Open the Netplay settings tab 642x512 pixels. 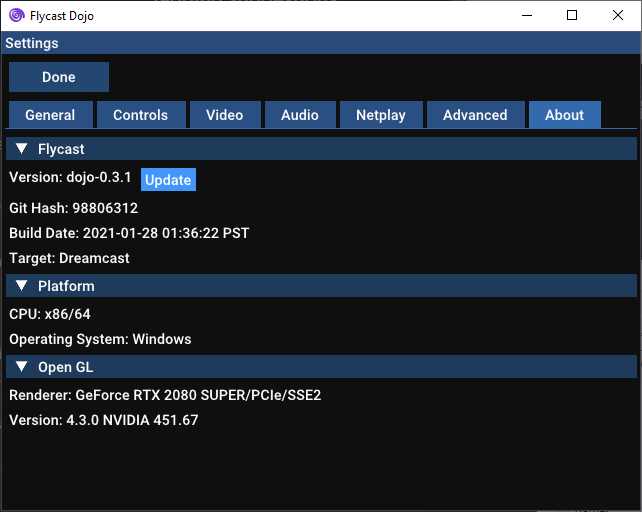(x=381, y=115)
